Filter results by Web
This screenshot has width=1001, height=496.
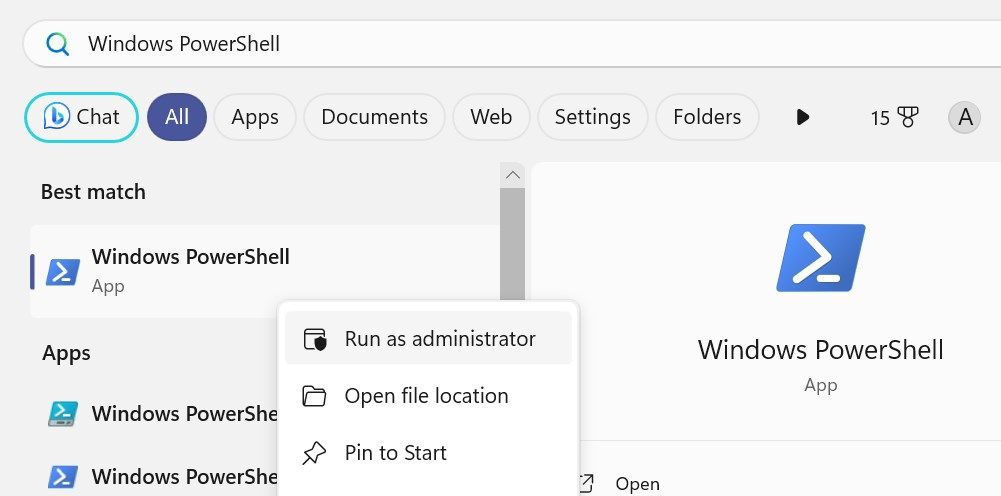click(491, 117)
